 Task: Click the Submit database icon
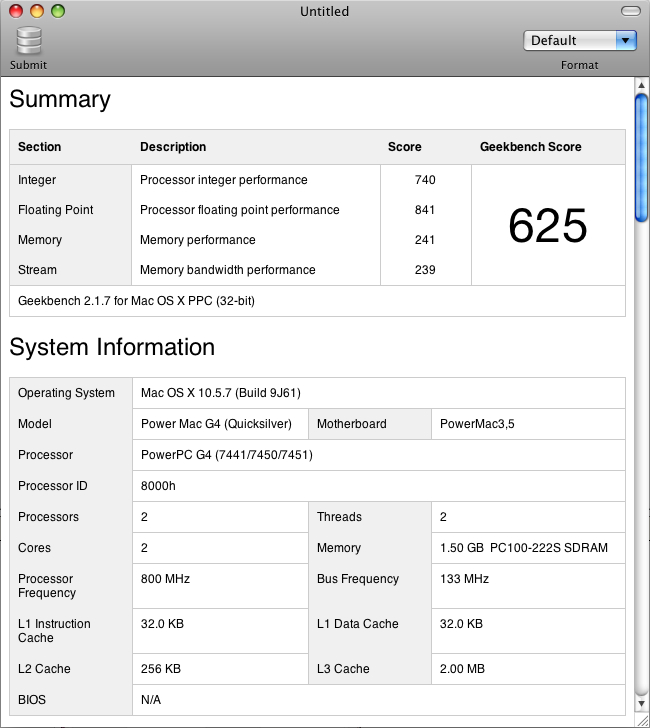(29, 41)
